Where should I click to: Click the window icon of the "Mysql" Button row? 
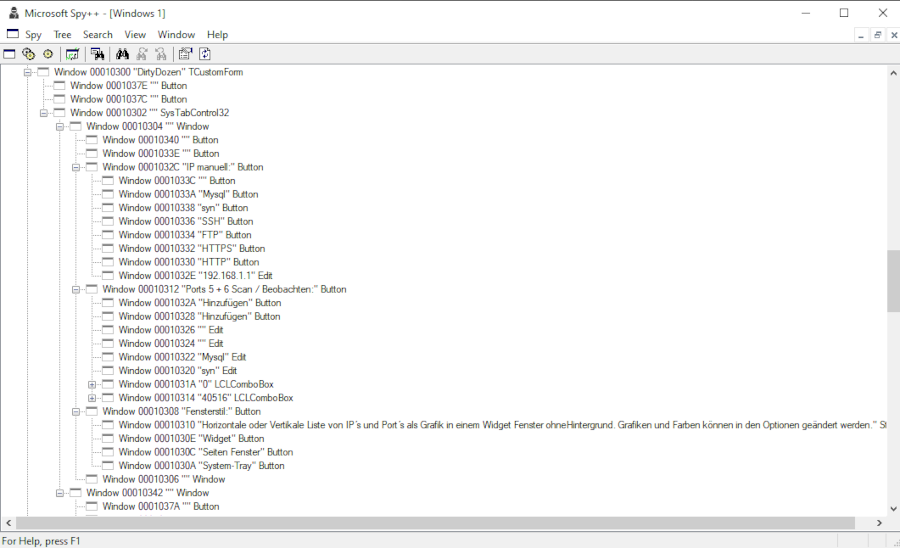108,194
